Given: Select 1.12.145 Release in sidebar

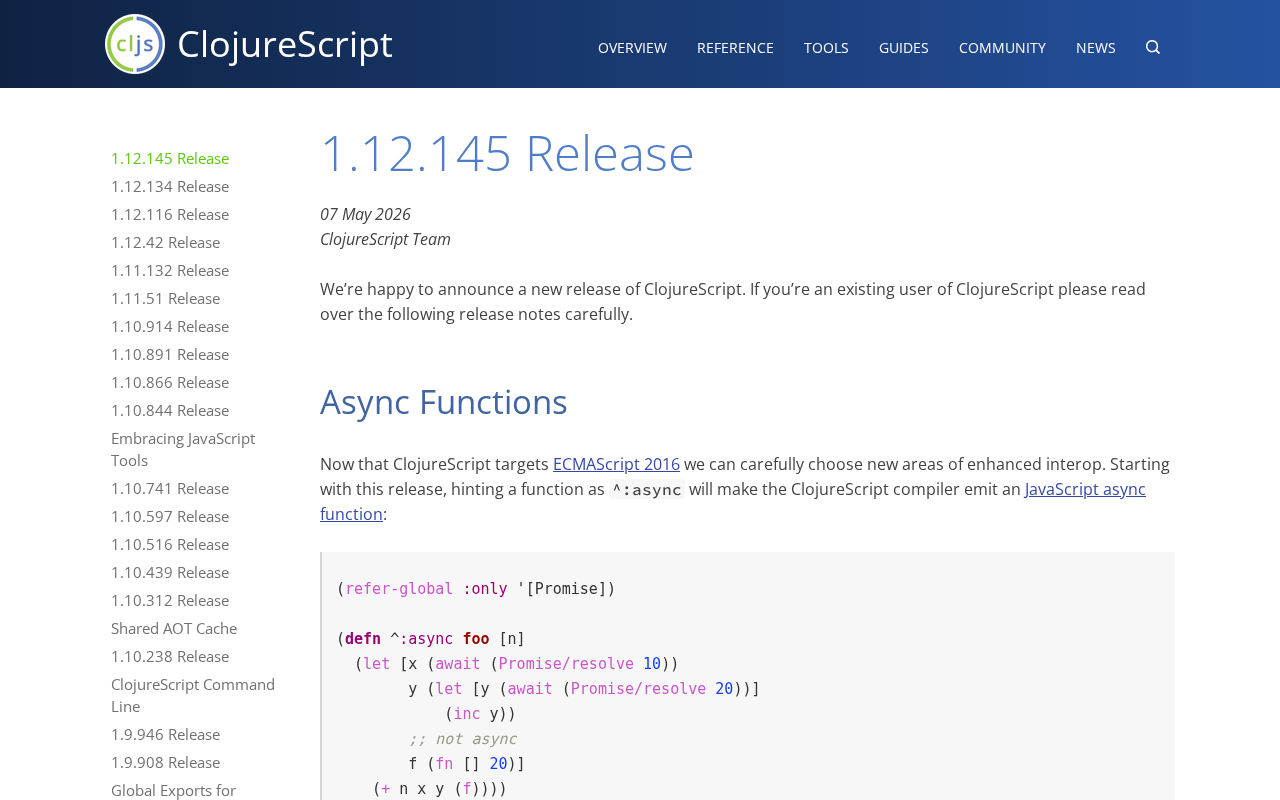Looking at the screenshot, I should coord(170,158).
